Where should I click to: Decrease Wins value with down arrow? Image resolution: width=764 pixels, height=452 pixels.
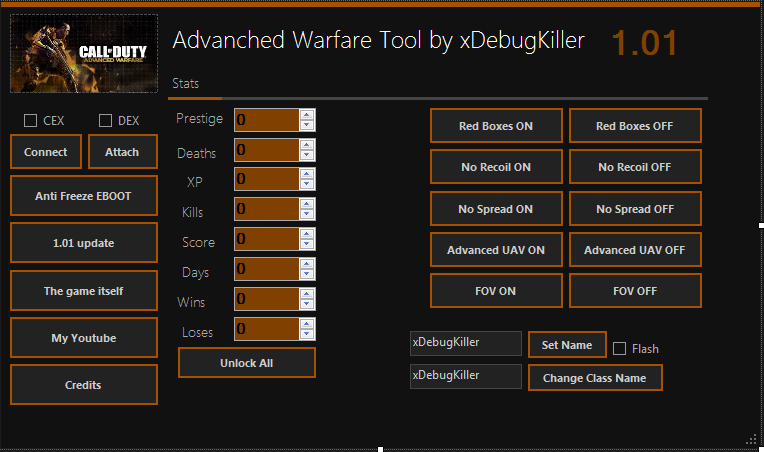coord(306,303)
